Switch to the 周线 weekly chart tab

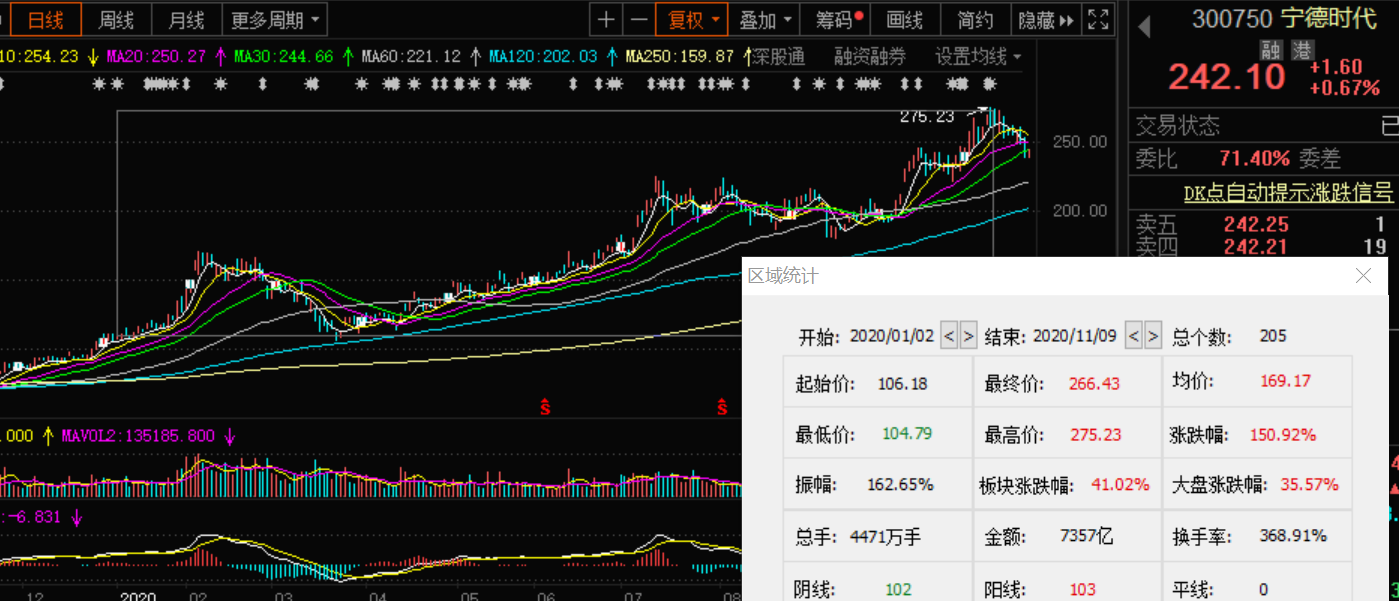(x=116, y=20)
